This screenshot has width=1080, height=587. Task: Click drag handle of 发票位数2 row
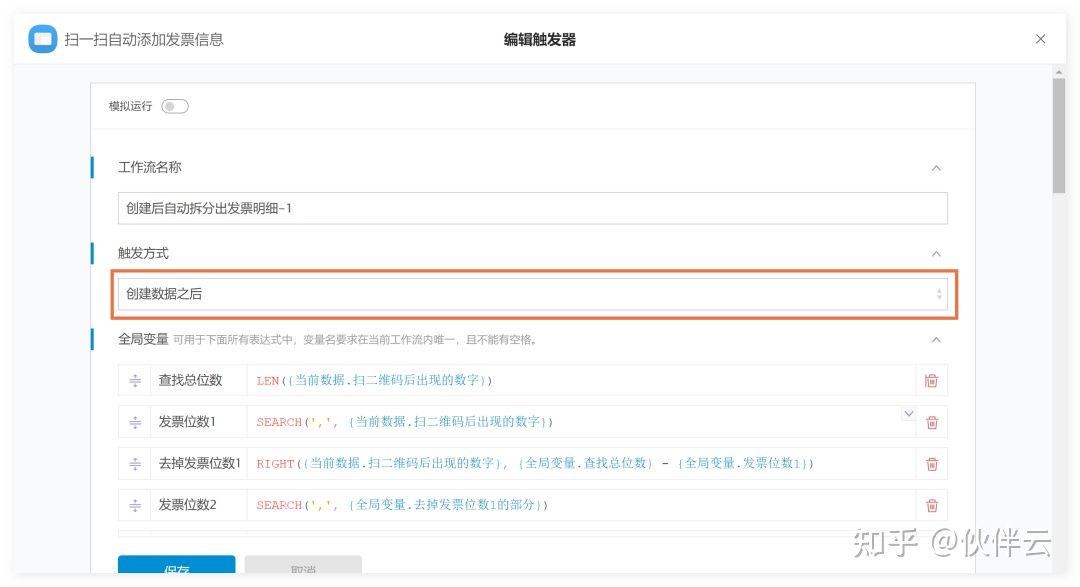(135, 506)
